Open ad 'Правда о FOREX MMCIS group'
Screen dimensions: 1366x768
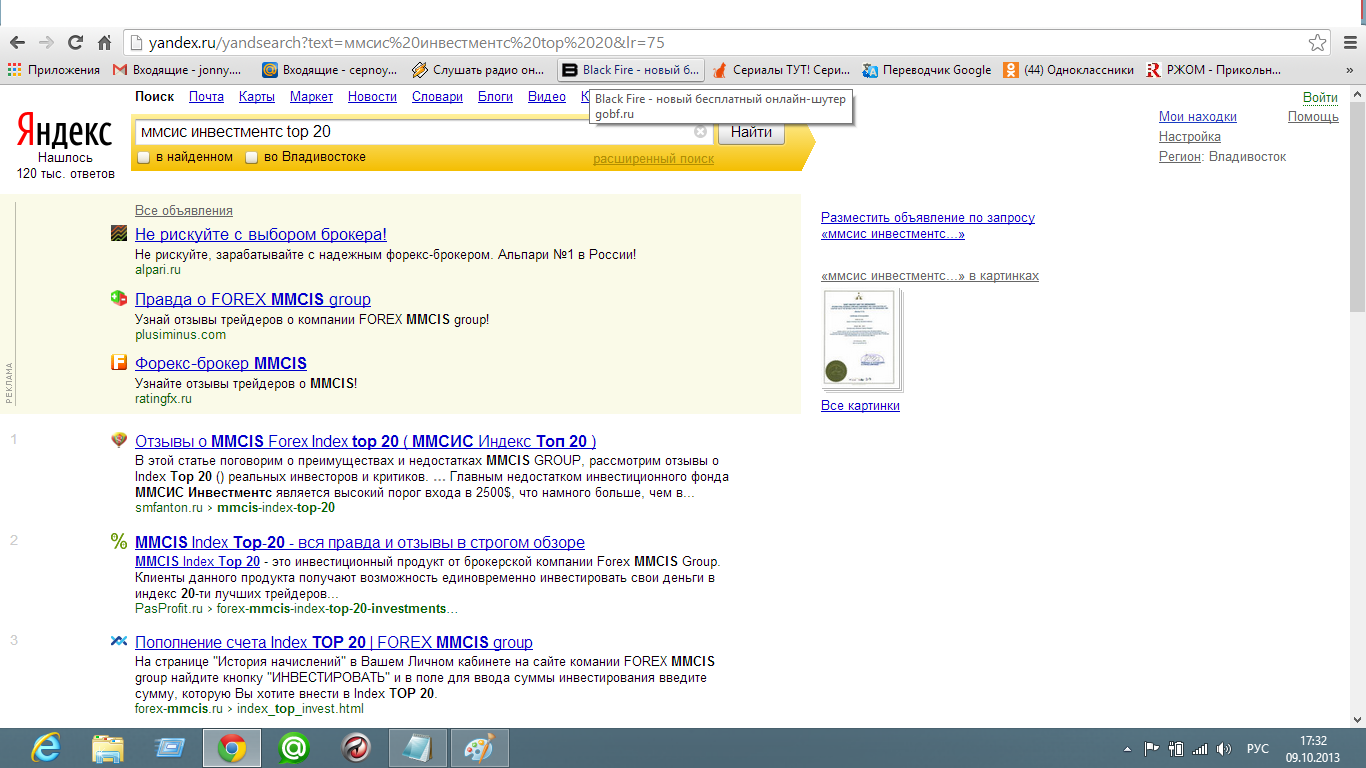click(x=253, y=299)
